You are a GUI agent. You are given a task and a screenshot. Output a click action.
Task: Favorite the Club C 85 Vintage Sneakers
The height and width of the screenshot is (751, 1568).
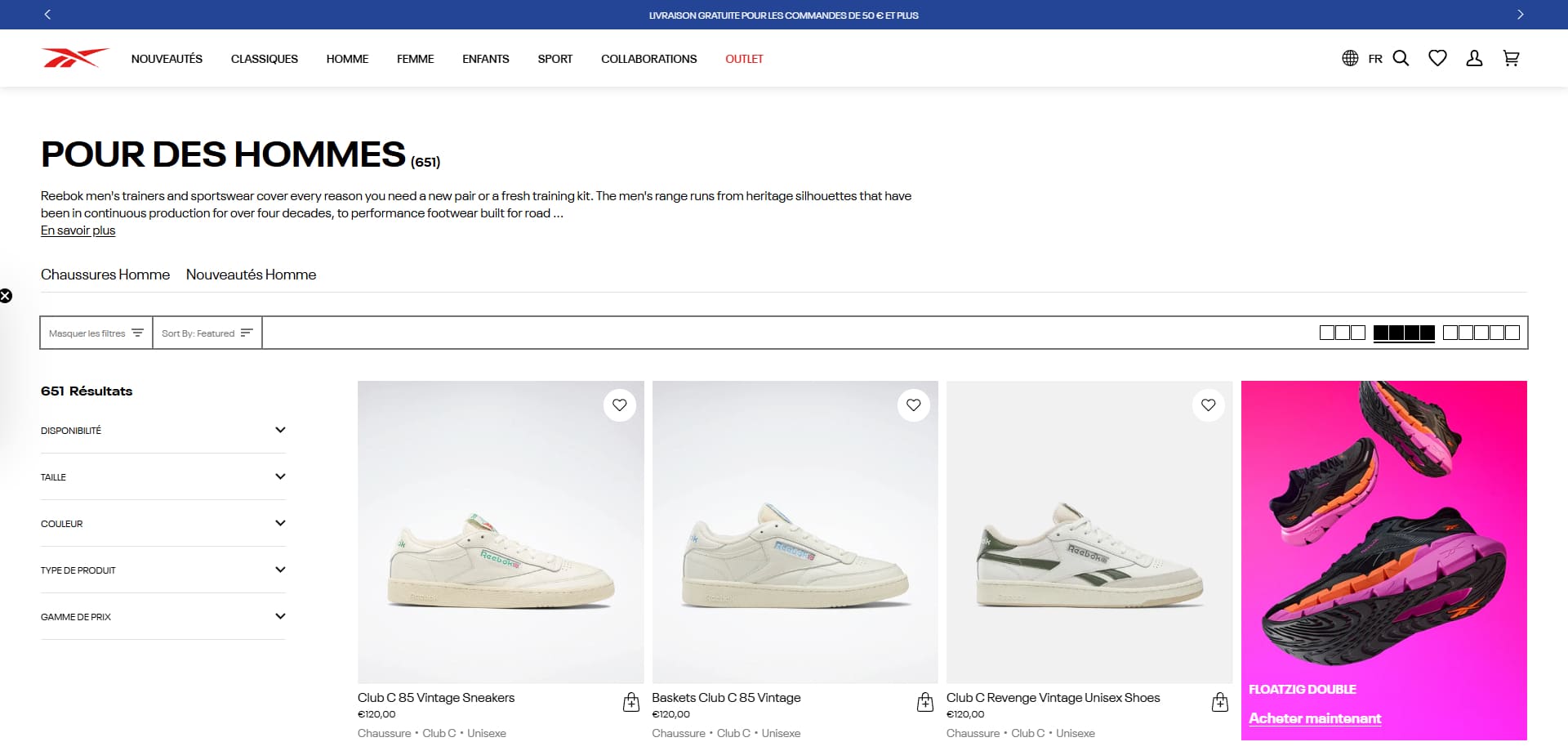point(620,405)
